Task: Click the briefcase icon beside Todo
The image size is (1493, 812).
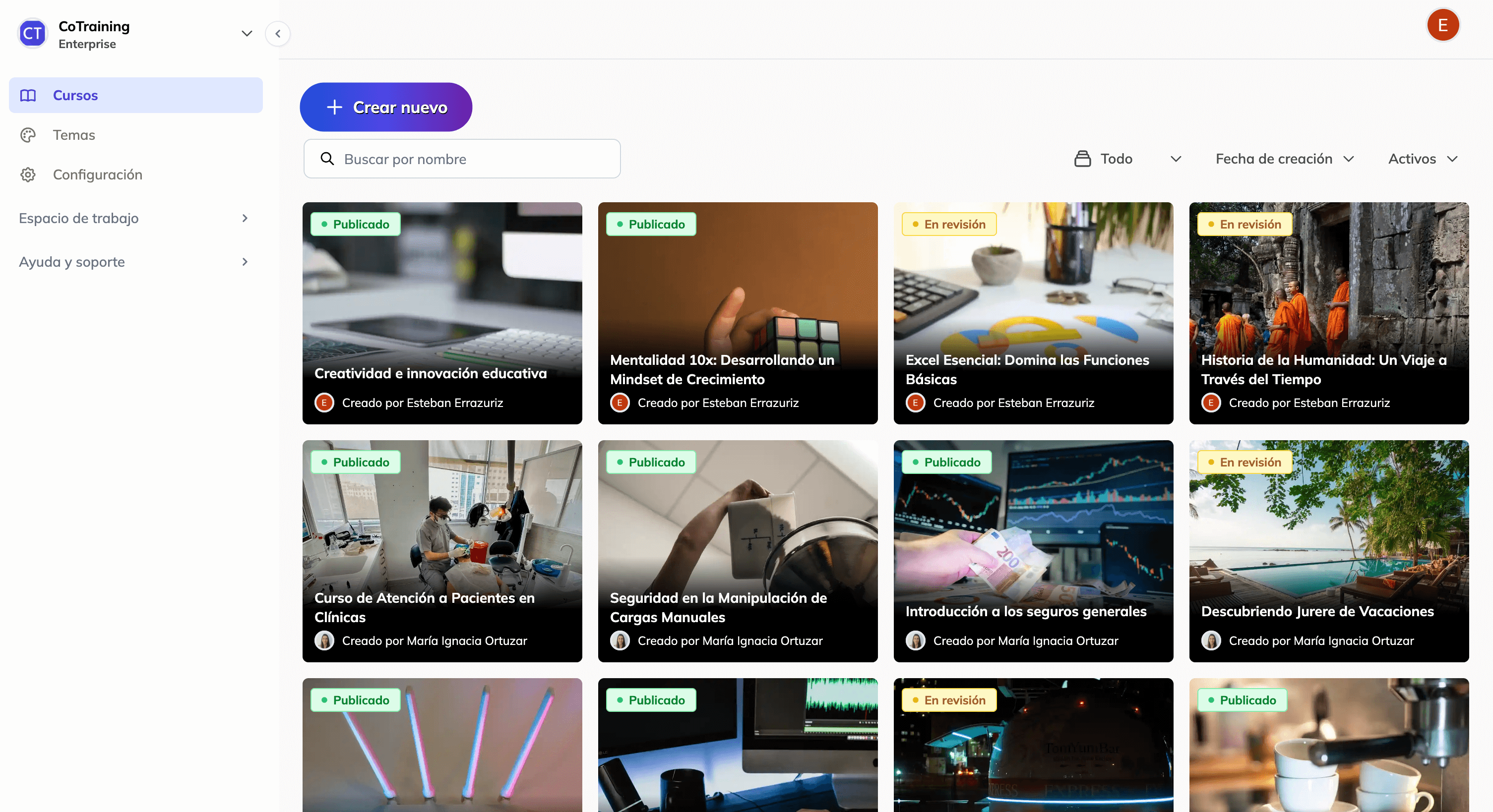Action: coord(1082,159)
